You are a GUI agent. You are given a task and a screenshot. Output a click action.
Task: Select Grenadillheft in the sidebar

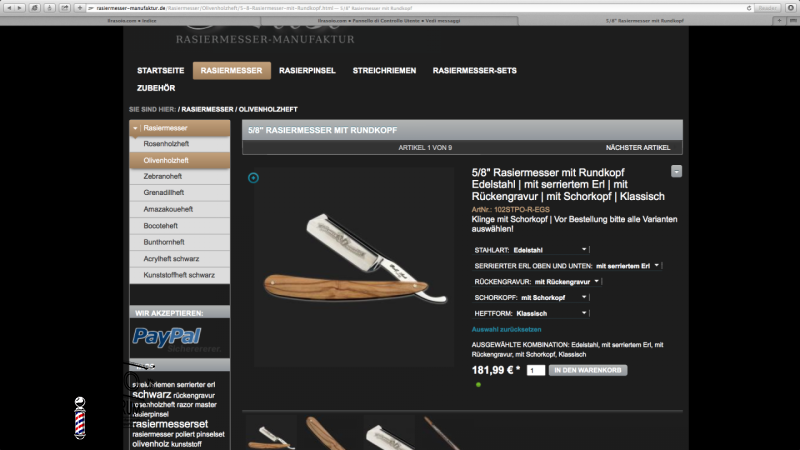tap(180, 193)
